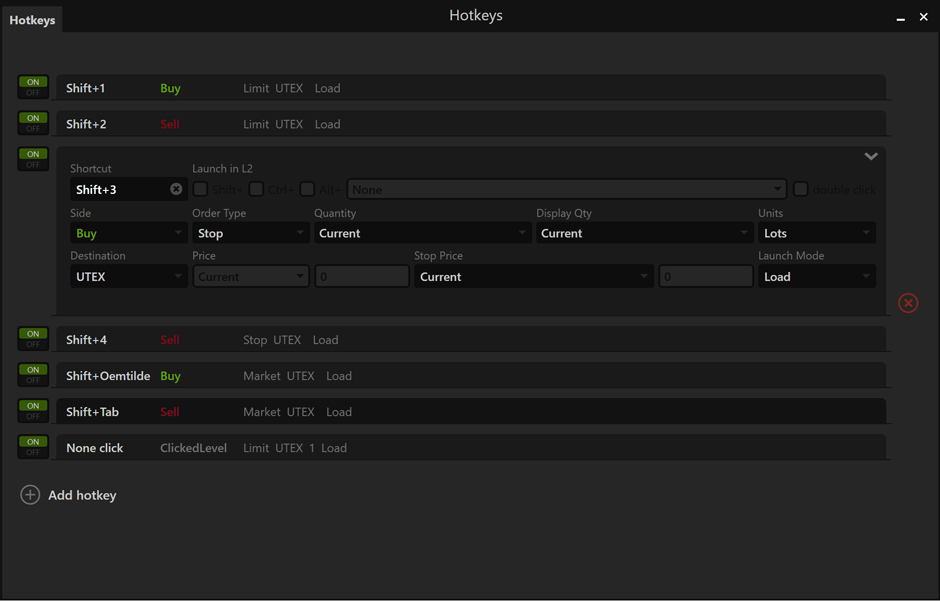Minimize the Hotkeys window

point(900,18)
